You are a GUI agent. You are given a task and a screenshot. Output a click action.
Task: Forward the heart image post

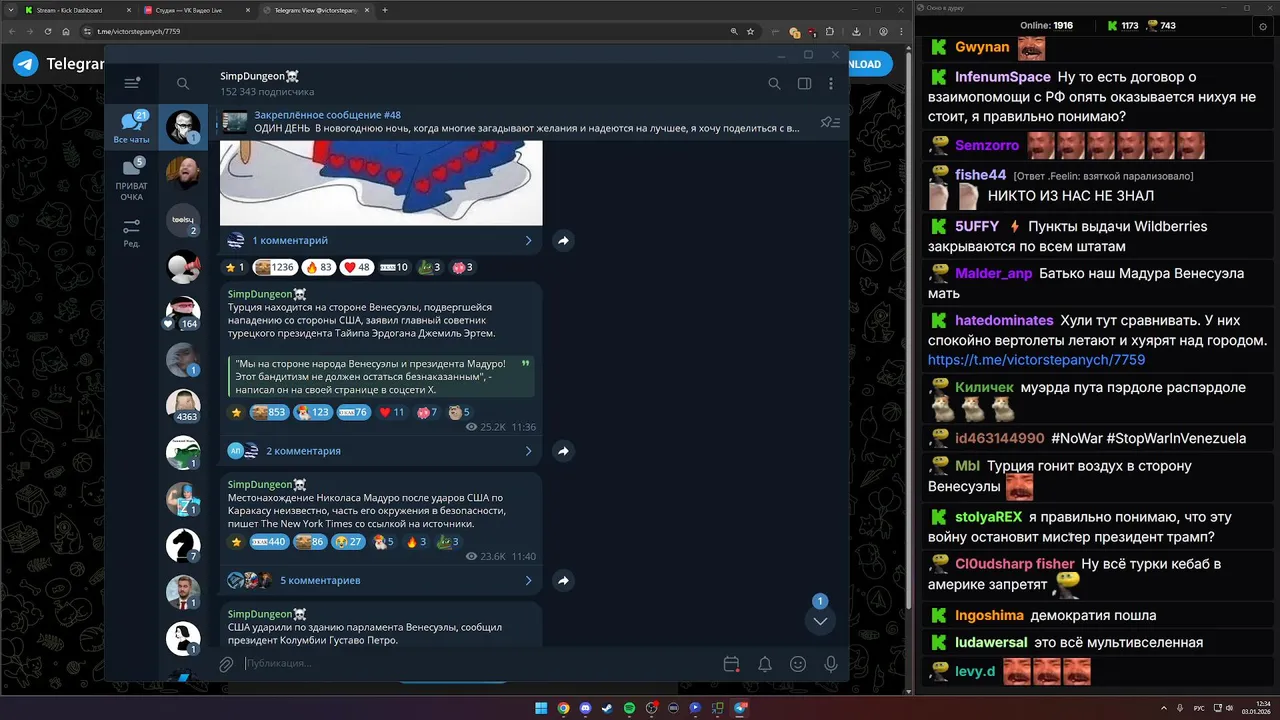point(563,240)
